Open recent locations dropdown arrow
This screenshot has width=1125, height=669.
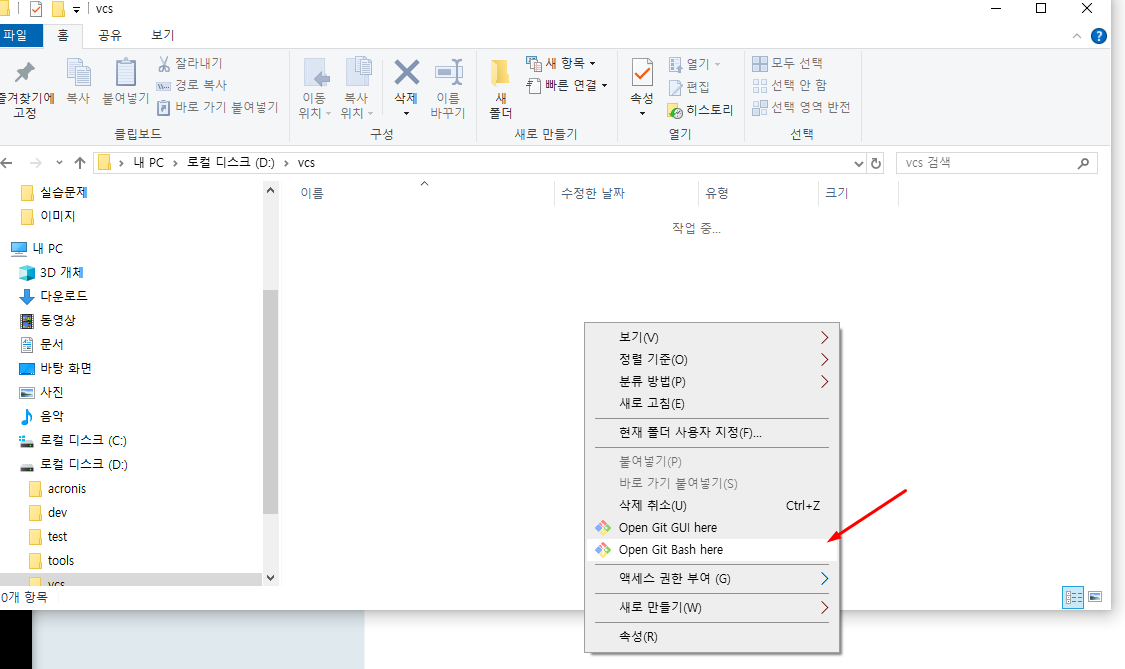tap(59, 163)
